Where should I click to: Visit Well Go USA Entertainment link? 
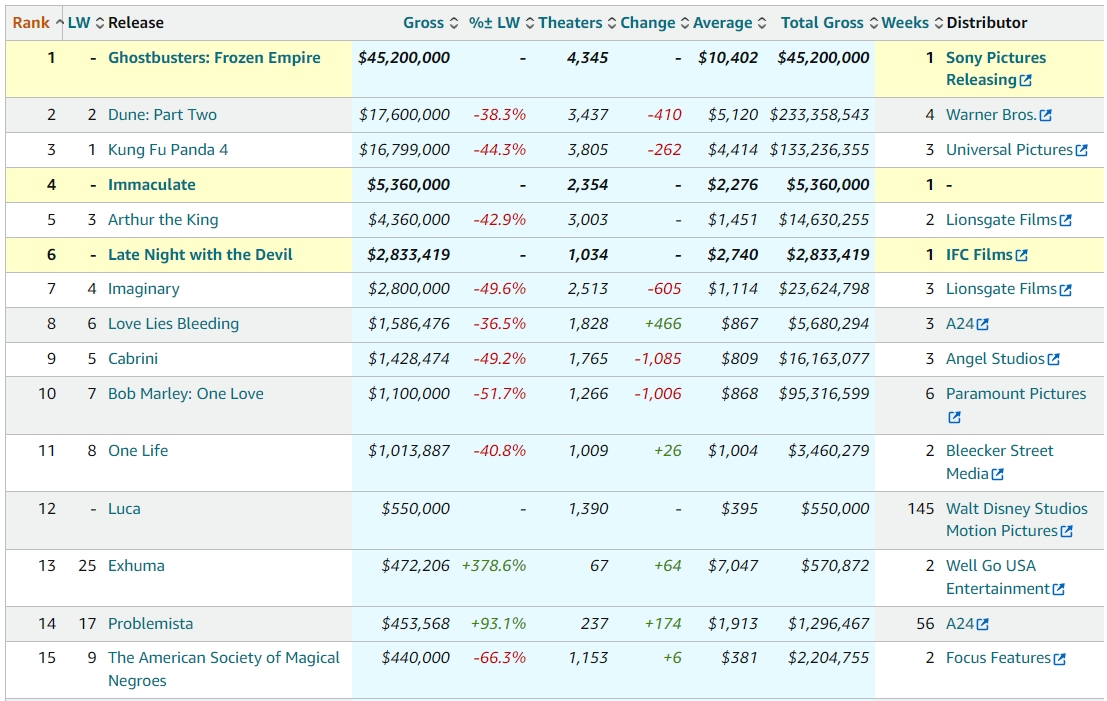click(x=998, y=577)
